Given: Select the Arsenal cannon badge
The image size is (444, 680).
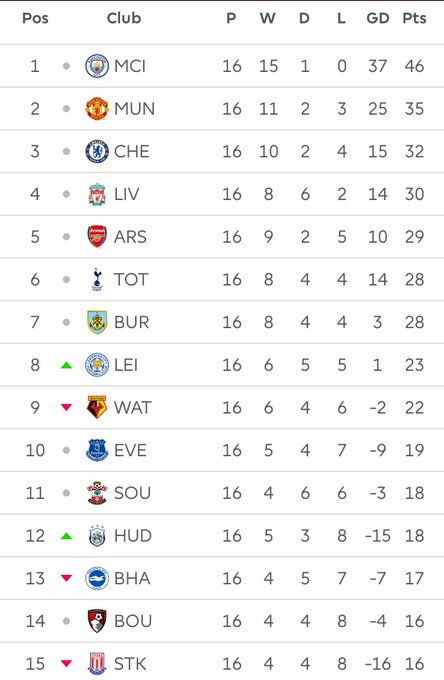Looking at the screenshot, I should (x=97, y=236).
